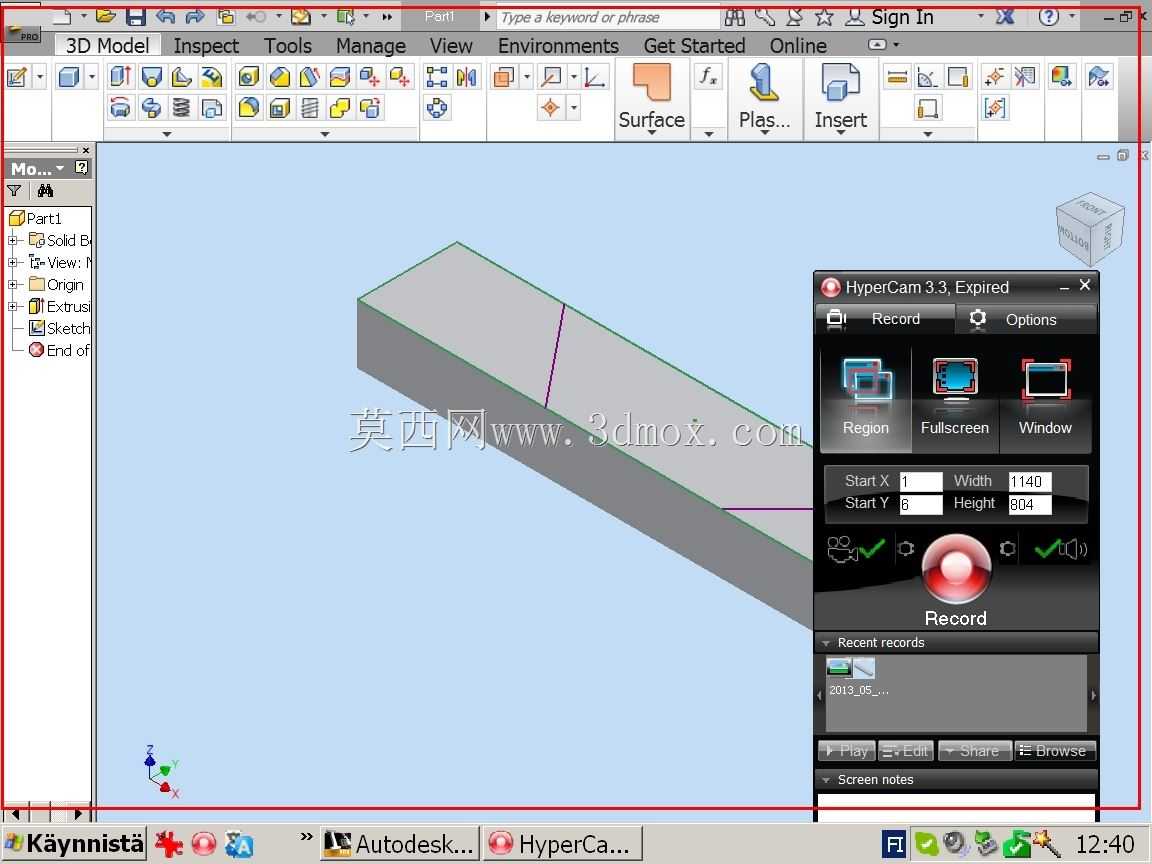Activate the Extrude tool
Viewport: 1152px width, 864px height.
[x=120, y=76]
